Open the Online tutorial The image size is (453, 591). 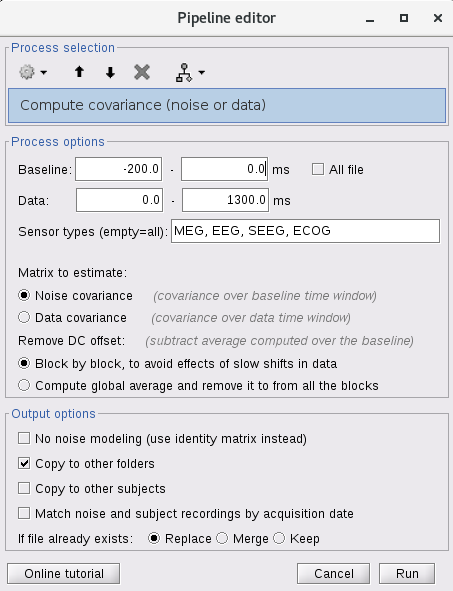tap(64, 573)
